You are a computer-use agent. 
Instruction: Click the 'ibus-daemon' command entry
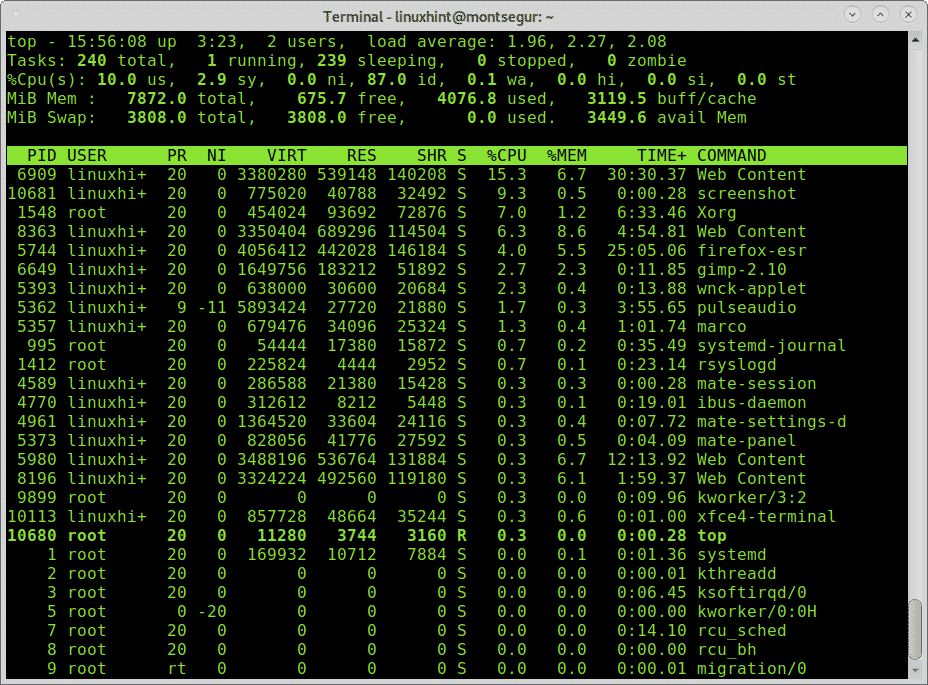click(752, 403)
